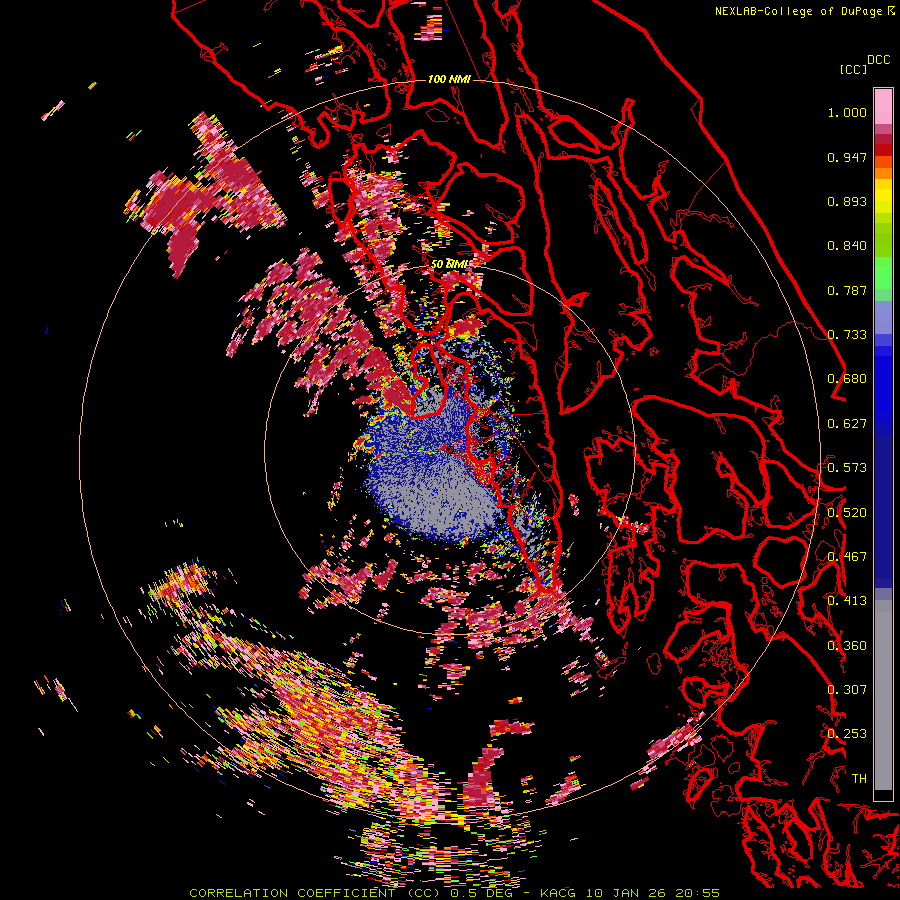This screenshot has height=900, width=900.
Task: Select the 1.000 scale value
Action: (847, 112)
